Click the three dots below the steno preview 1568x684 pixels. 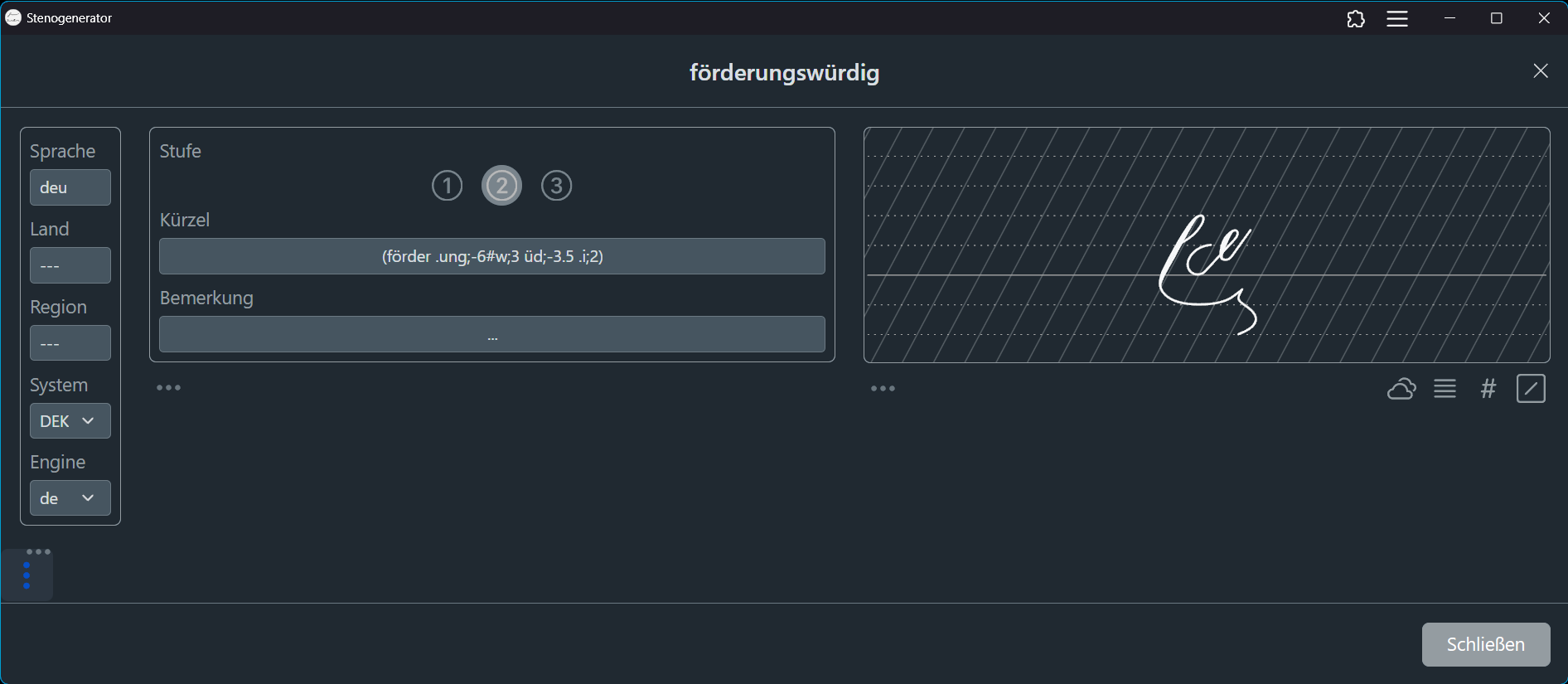point(883,389)
